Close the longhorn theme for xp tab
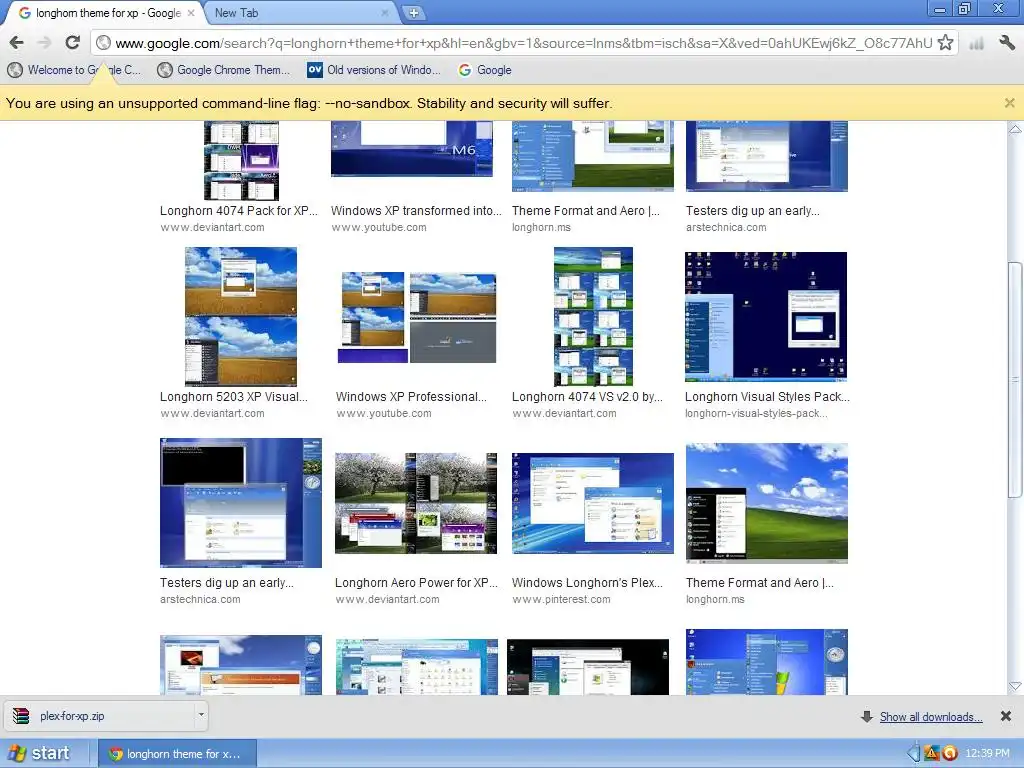This screenshot has width=1024, height=768. 191,12
